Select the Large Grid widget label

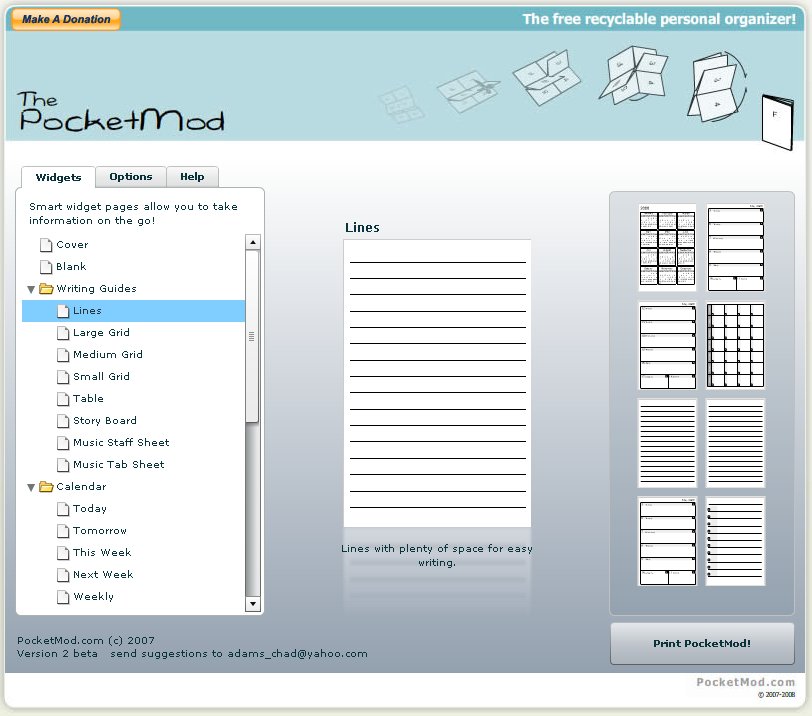pyautogui.click(x=101, y=332)
